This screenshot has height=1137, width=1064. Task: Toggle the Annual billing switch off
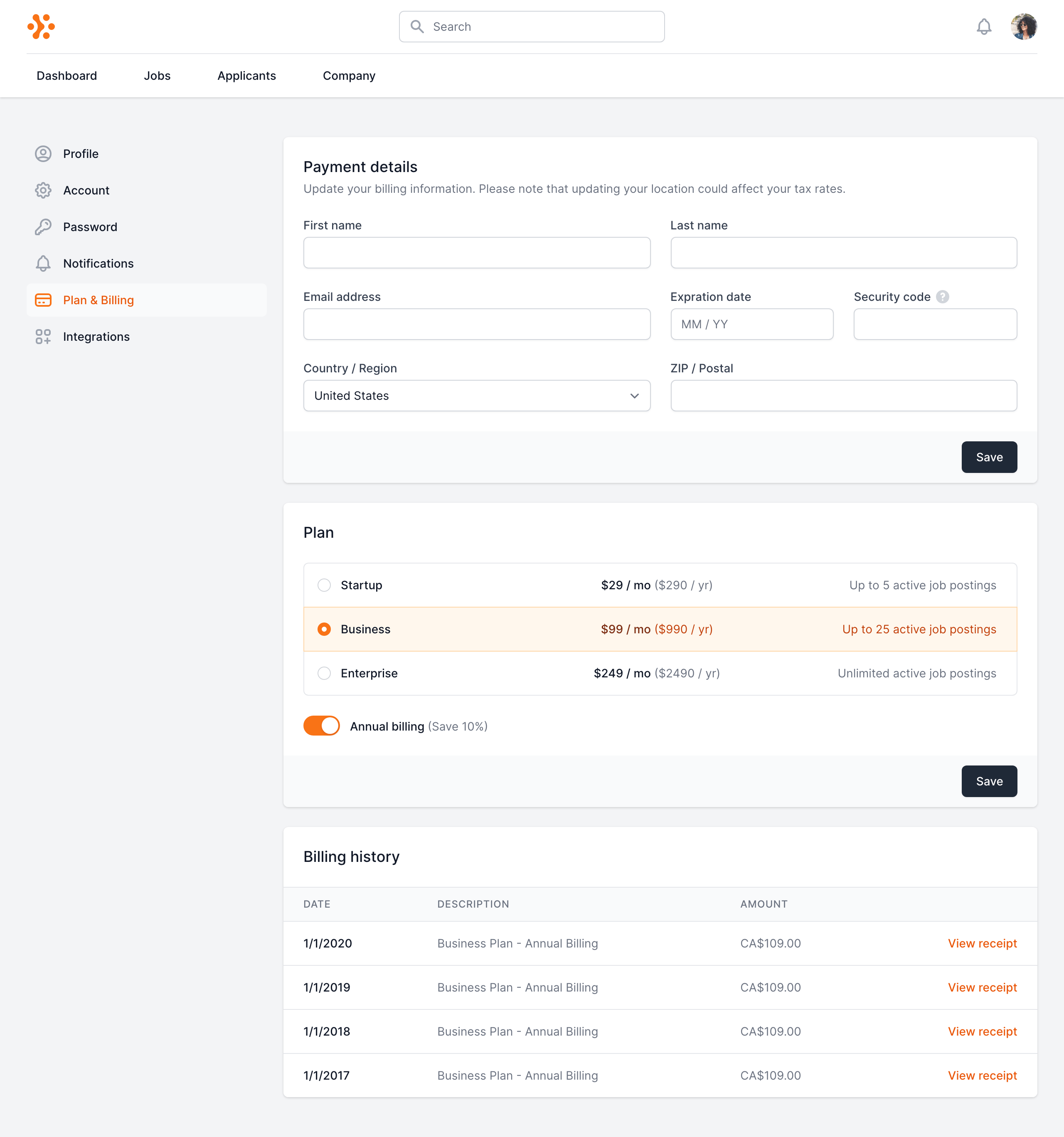click(321, 726)
